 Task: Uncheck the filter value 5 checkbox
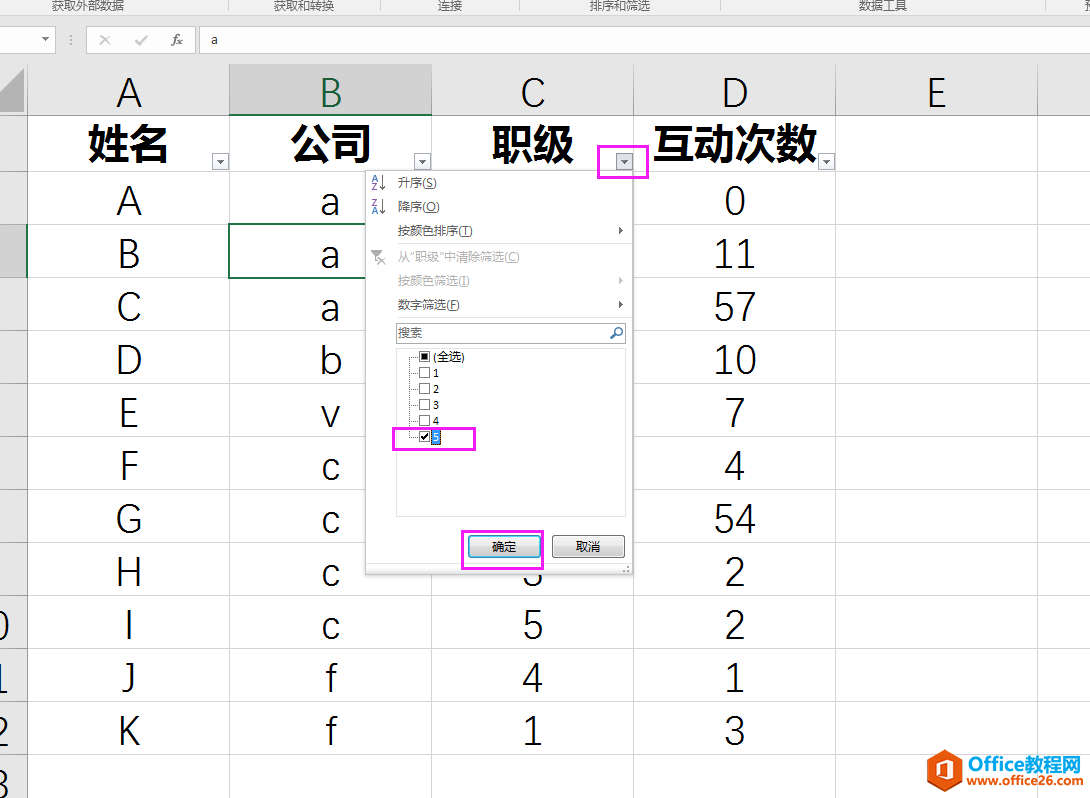424,437
